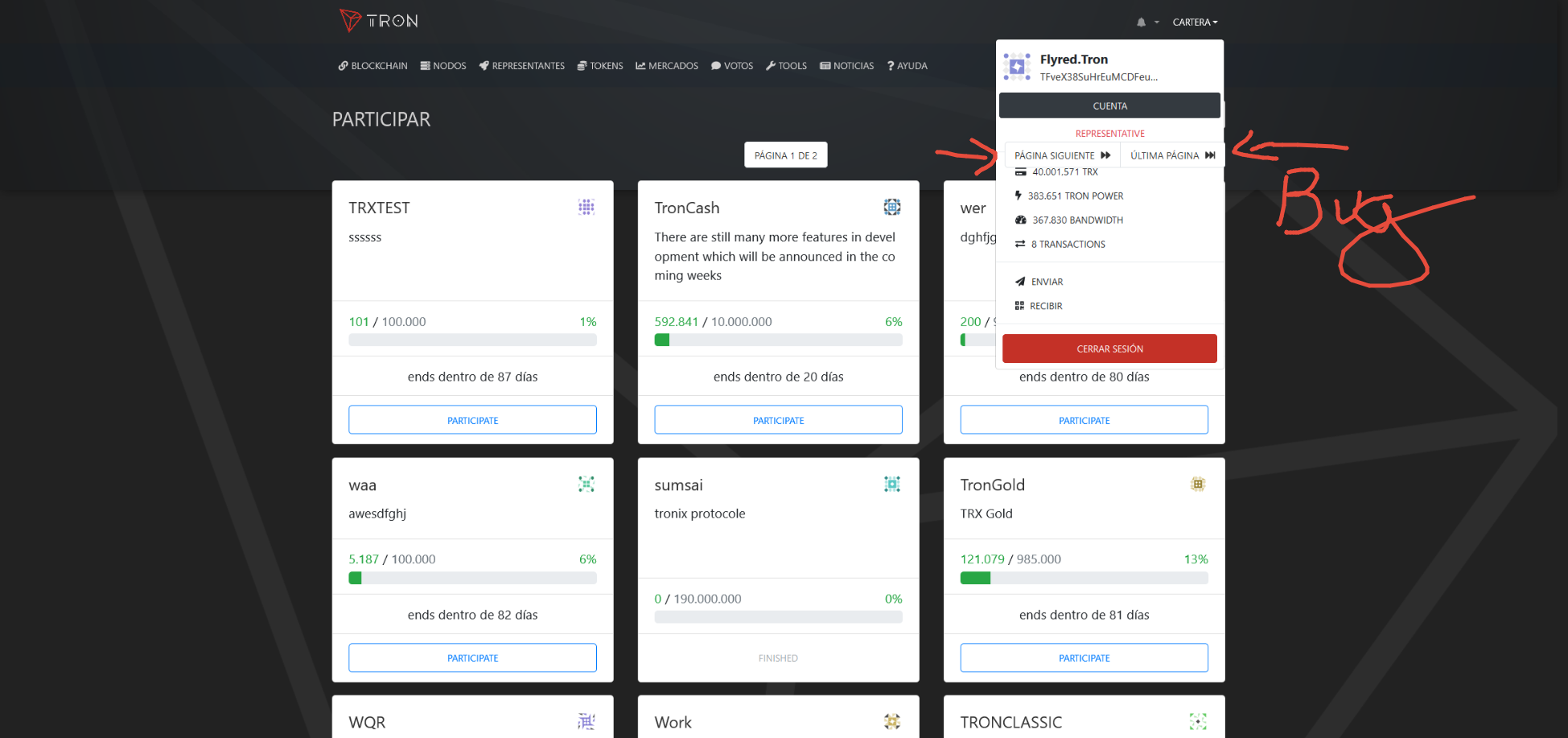The height and width of the screenshot is (738, 1568).
Task: Click the TRANSACTIONS arrows icon
Action: click(x=1020, y=244)
